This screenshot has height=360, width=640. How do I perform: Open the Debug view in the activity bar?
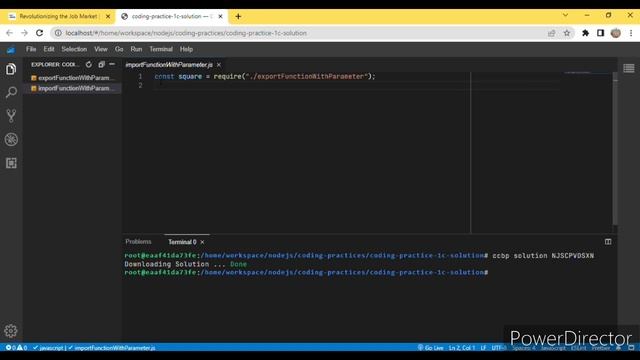coord(11,140)
